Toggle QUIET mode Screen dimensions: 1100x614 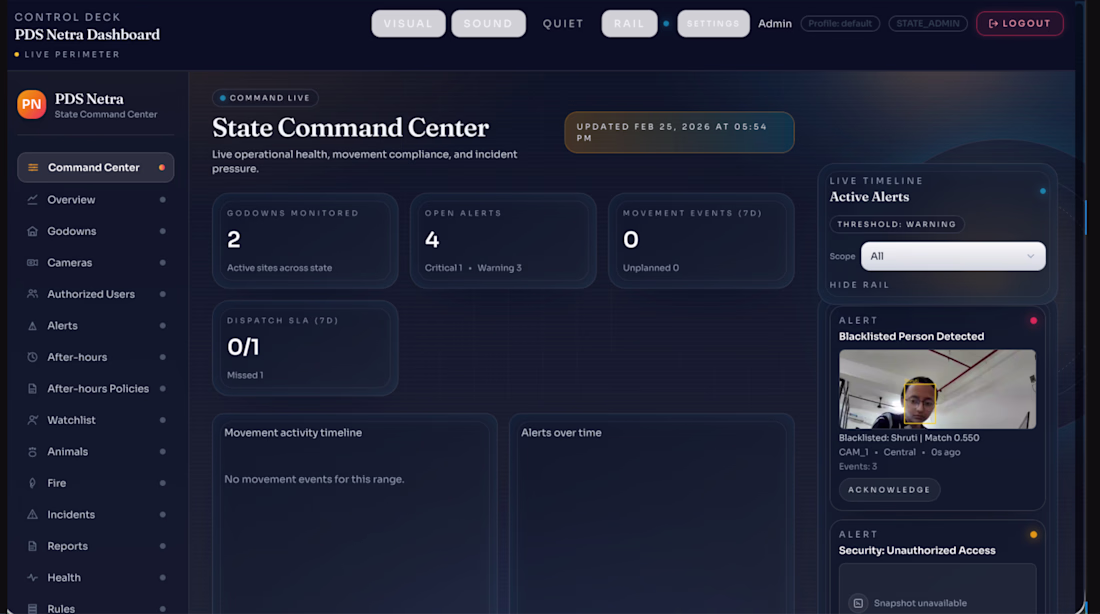coord(563,23)
